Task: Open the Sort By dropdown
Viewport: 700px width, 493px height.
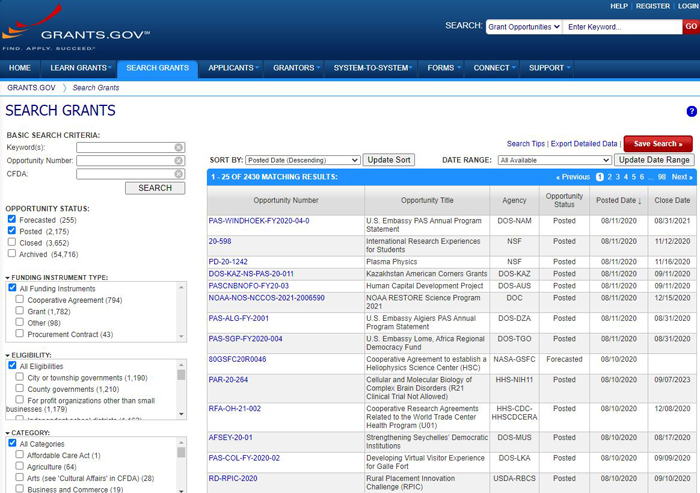Action: [302, 160]
